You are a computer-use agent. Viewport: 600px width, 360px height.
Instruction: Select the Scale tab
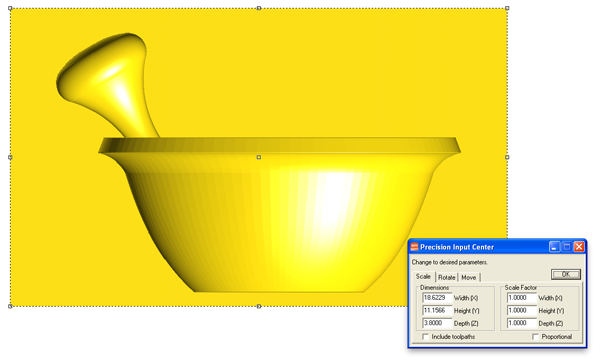(423, 276)
